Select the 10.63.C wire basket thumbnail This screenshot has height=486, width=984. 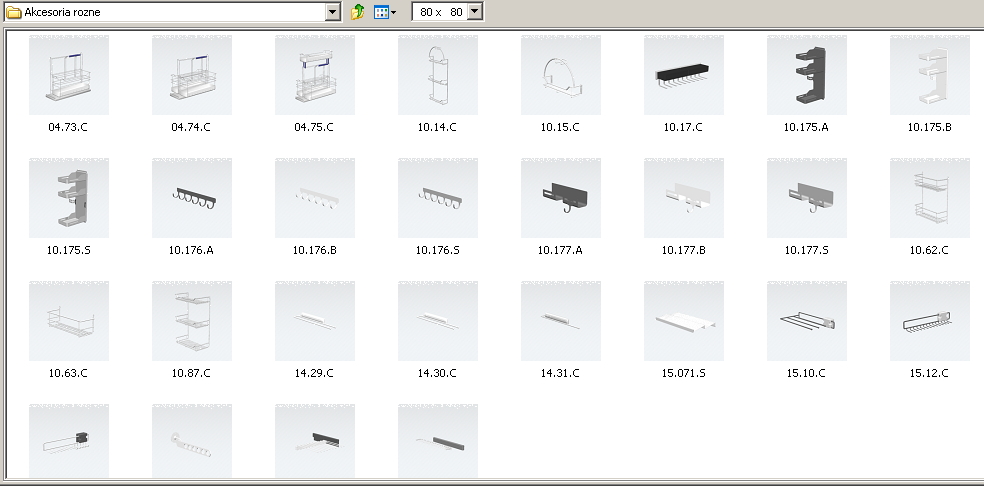[69, 321]
